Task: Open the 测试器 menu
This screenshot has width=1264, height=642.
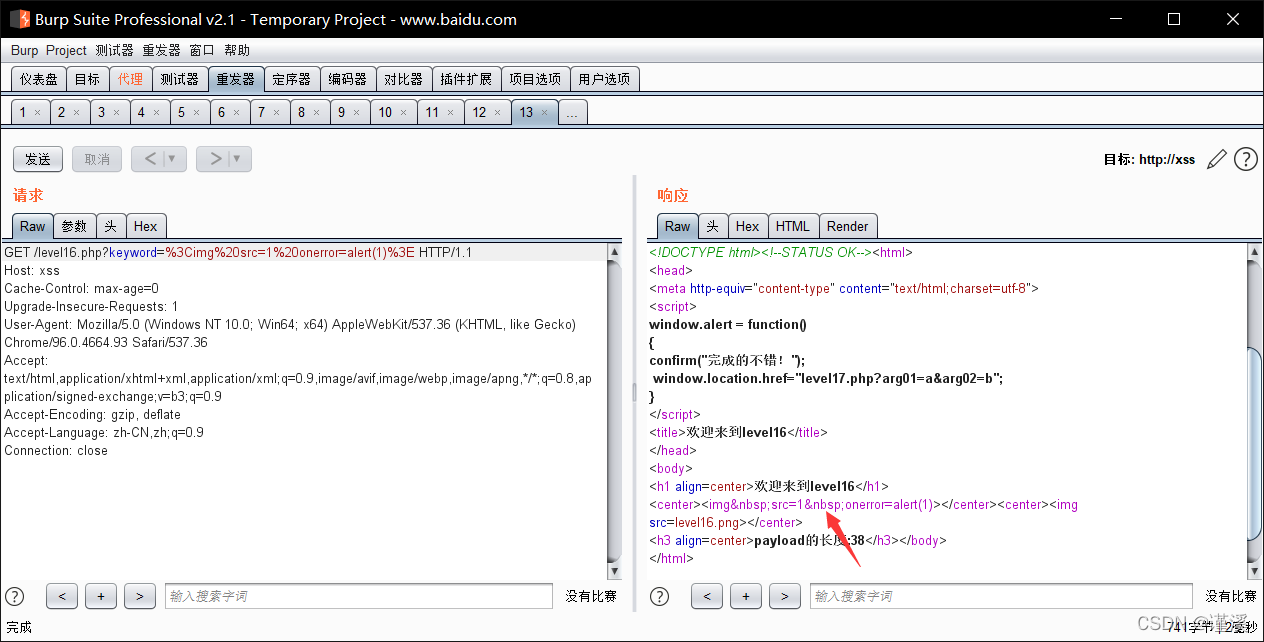Action: click(x=114, y=50)
